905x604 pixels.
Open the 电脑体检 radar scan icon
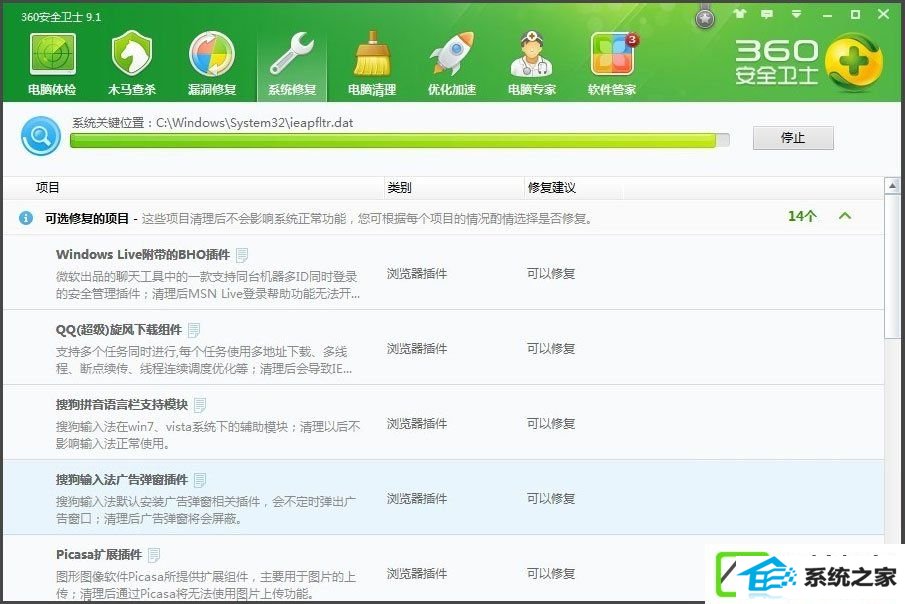[x=53, y=54]
